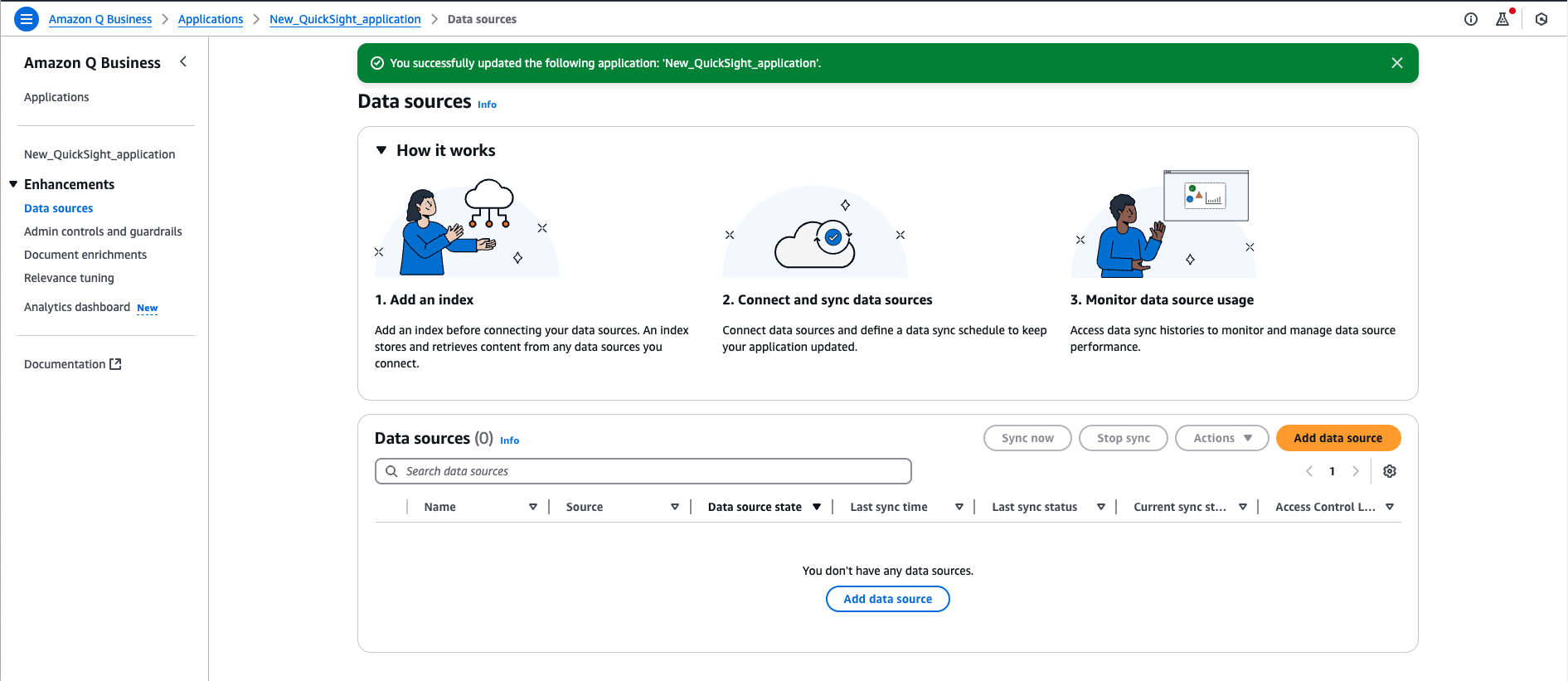Screen dimensions: 1568x681
Task: Open table preferences gear icon
Action: click(1390, 471)
